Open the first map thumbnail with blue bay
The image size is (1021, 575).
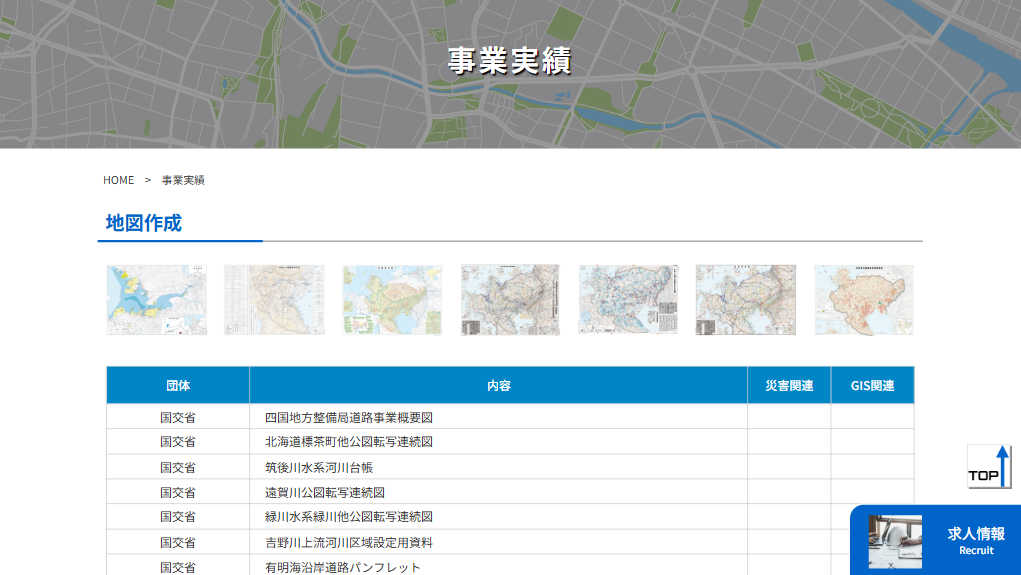click(x=157, y=300)
